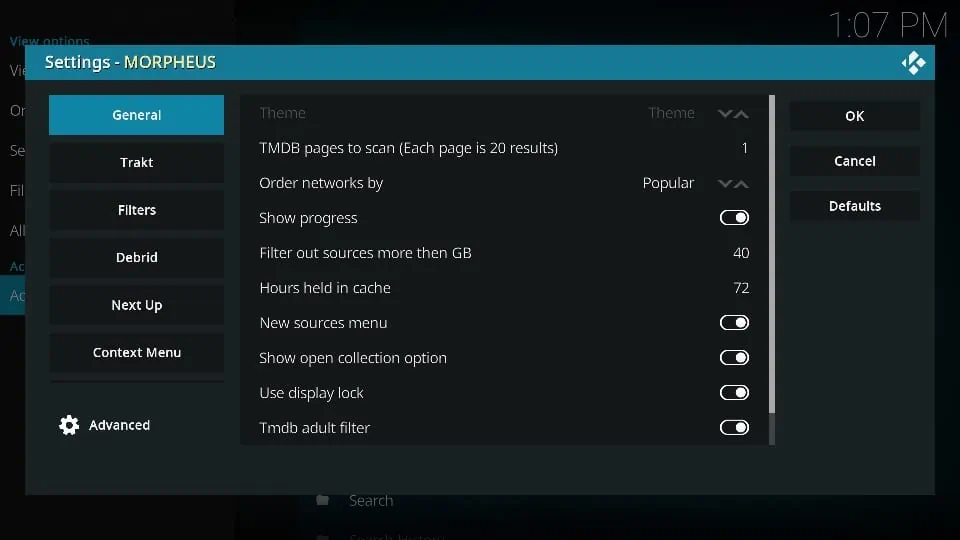The width and height of the screenshot is (960, 540).
Task: Click the Order networks by down chevron
Action: pos(725,184)
